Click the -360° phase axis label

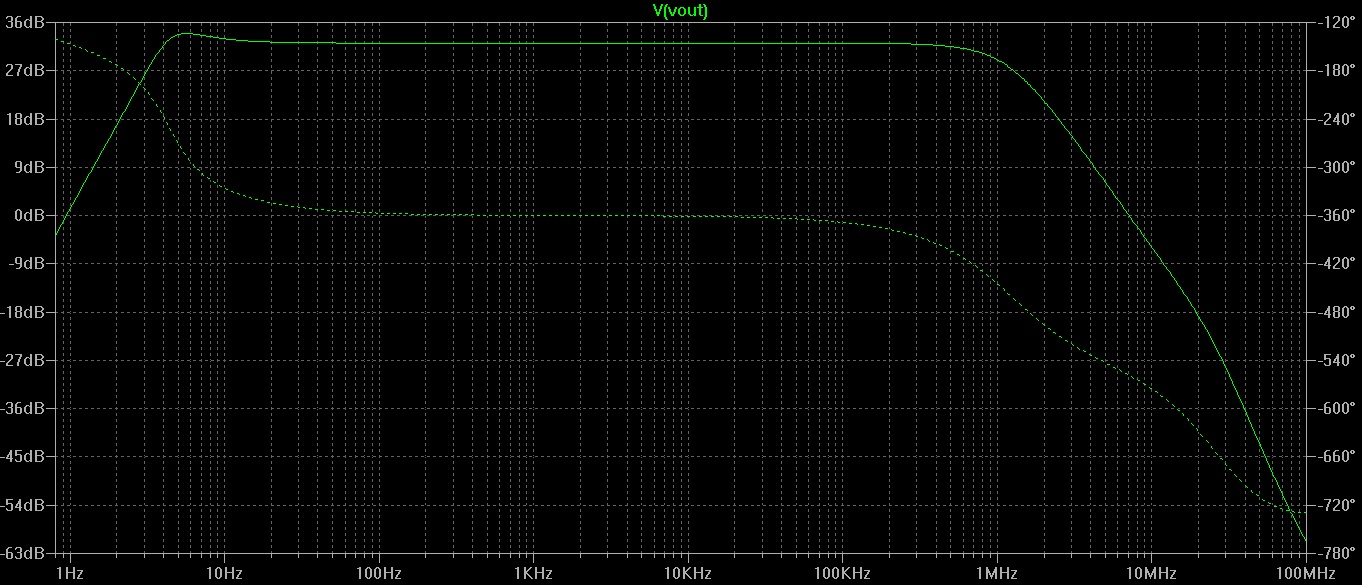click(x=1337, y=215)
